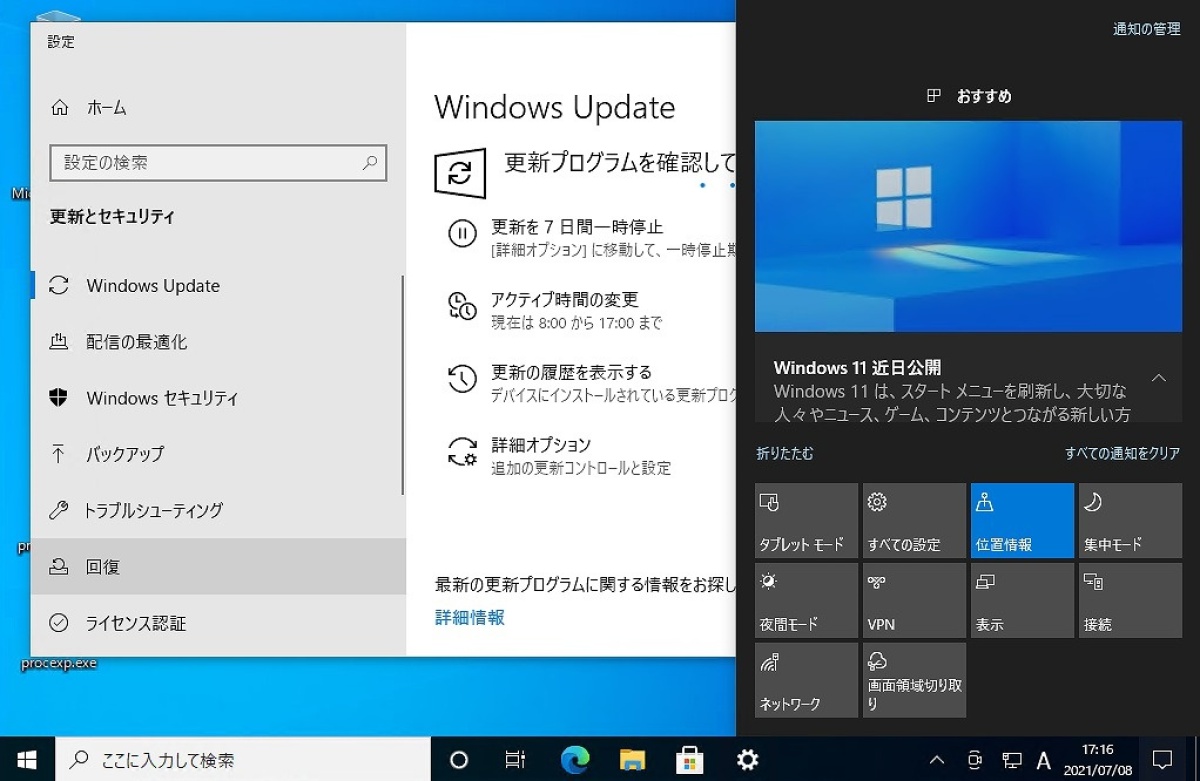Click すべての通知をクリア
Screen dimensions: 1200x781
tap(1122, 453)
